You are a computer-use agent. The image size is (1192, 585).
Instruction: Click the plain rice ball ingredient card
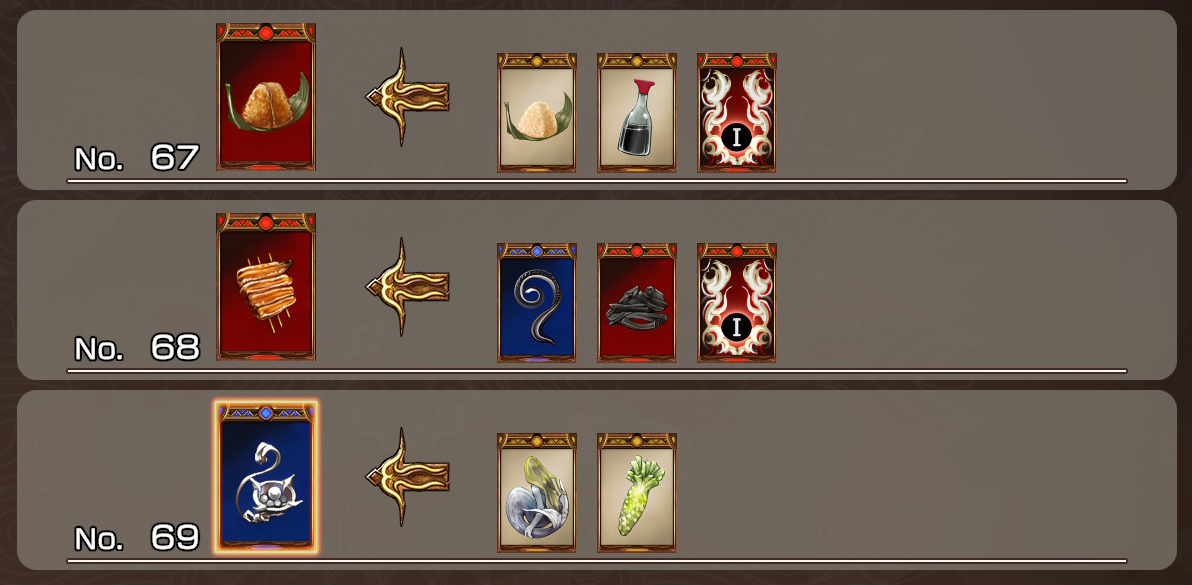[537, 112]
